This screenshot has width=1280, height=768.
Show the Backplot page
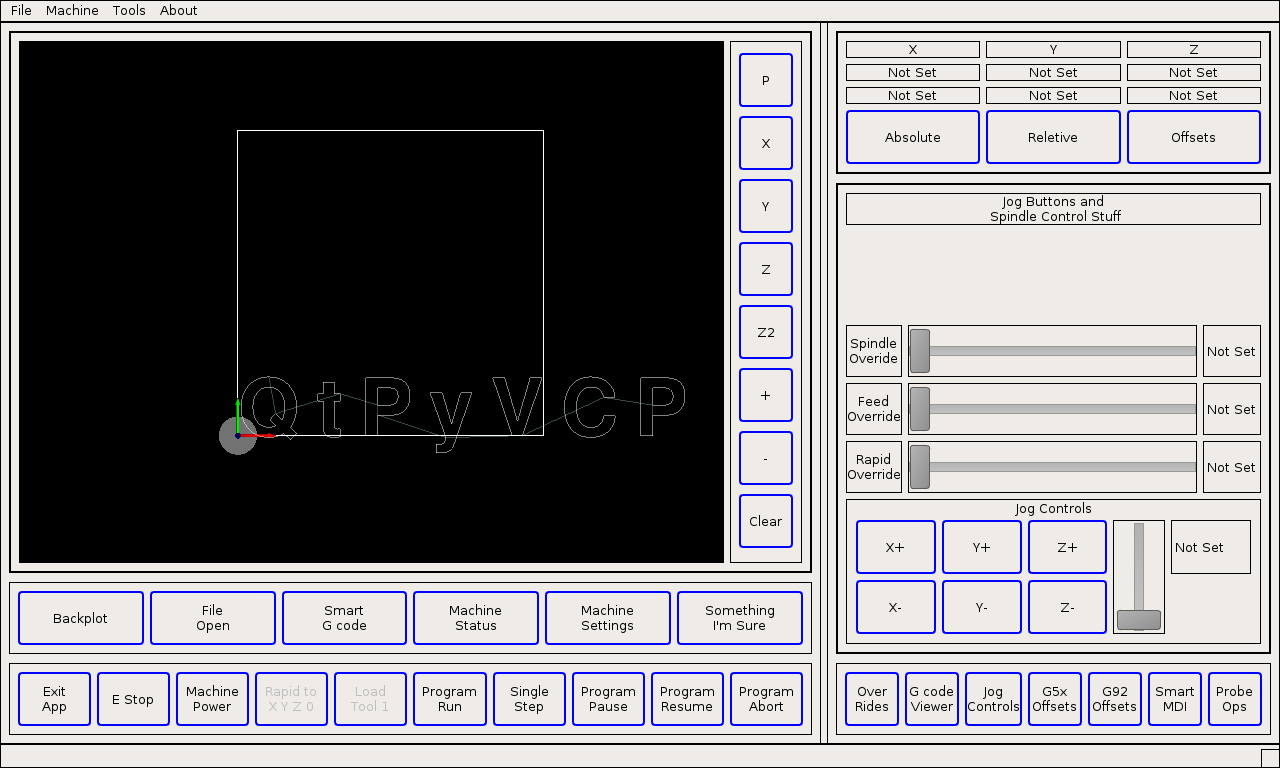(x=81, y=618)
